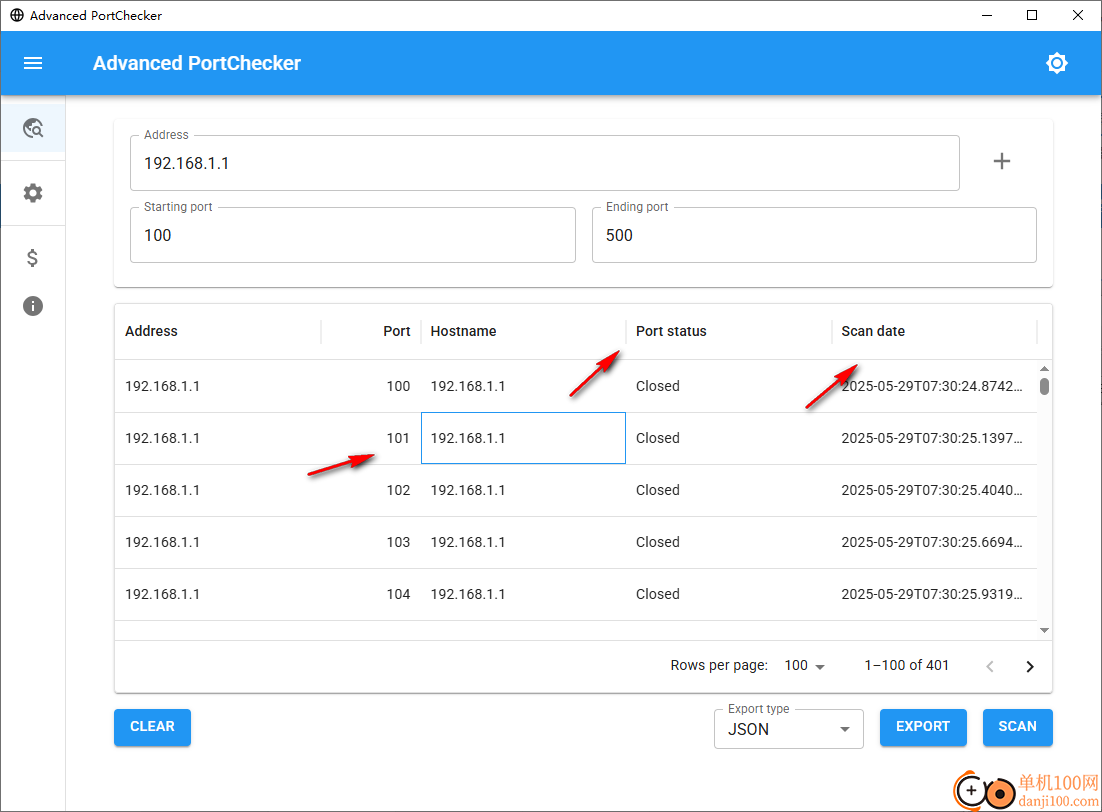The image size is (1102, 812).
Task: Click scan date 2025-05-29T07:30:24.8742
Action: tap(932, 386)
